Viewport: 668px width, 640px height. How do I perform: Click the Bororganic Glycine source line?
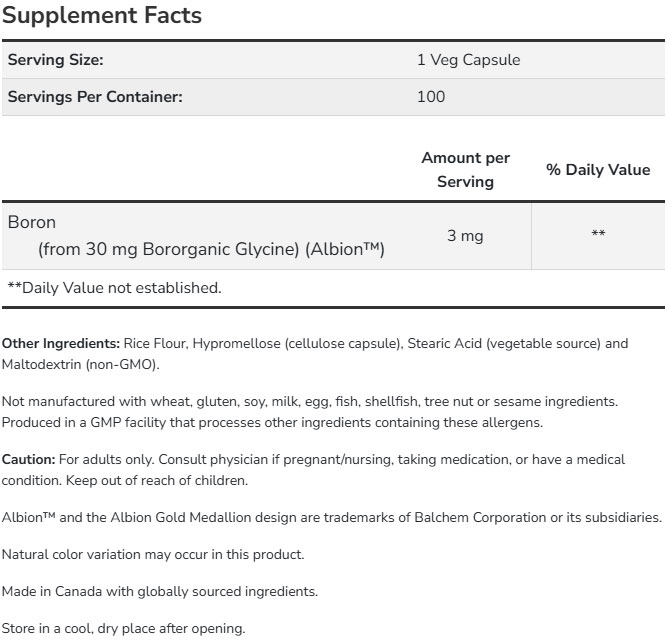click(211, 248)
